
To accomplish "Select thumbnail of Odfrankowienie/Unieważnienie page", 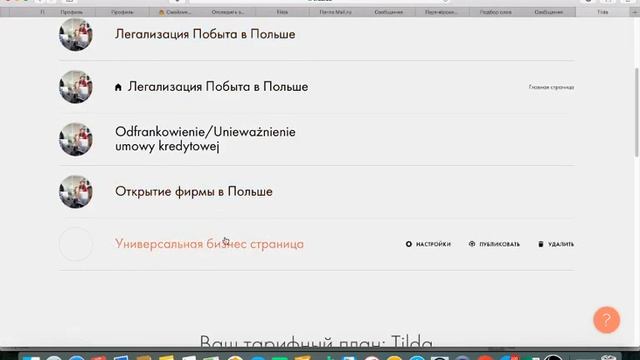I will [76, 139].
